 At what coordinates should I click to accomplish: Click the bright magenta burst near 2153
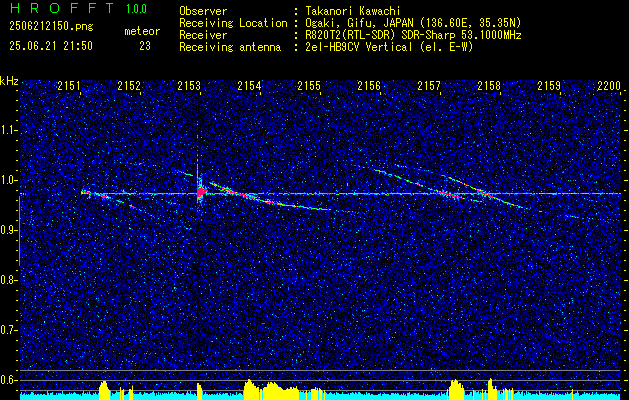201,191
